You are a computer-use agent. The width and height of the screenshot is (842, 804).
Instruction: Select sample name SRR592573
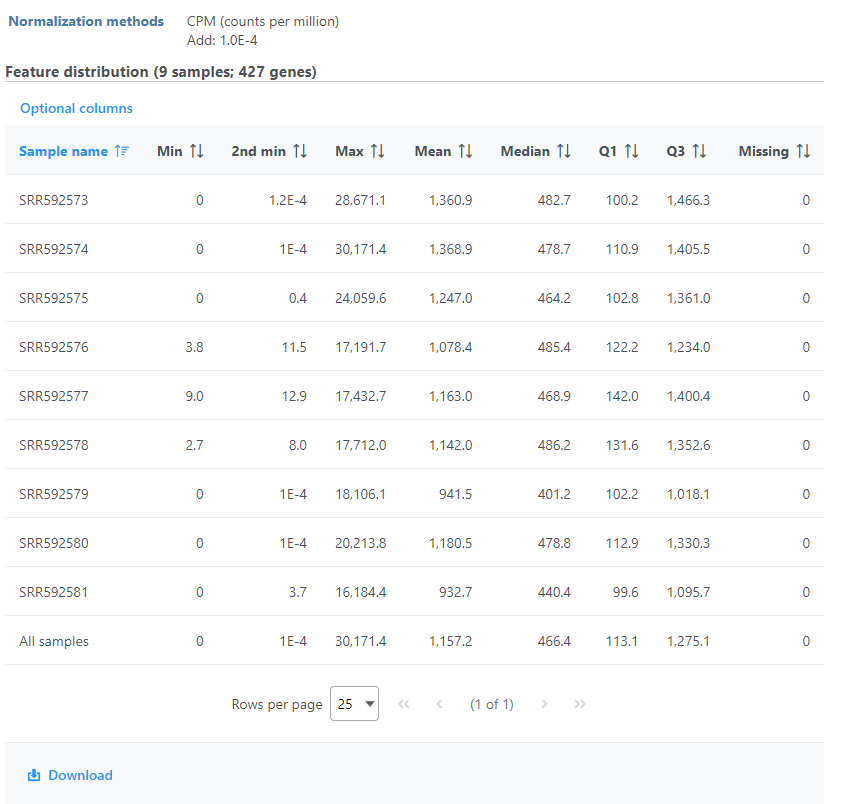pyautogui.click(x=54, y=200)
